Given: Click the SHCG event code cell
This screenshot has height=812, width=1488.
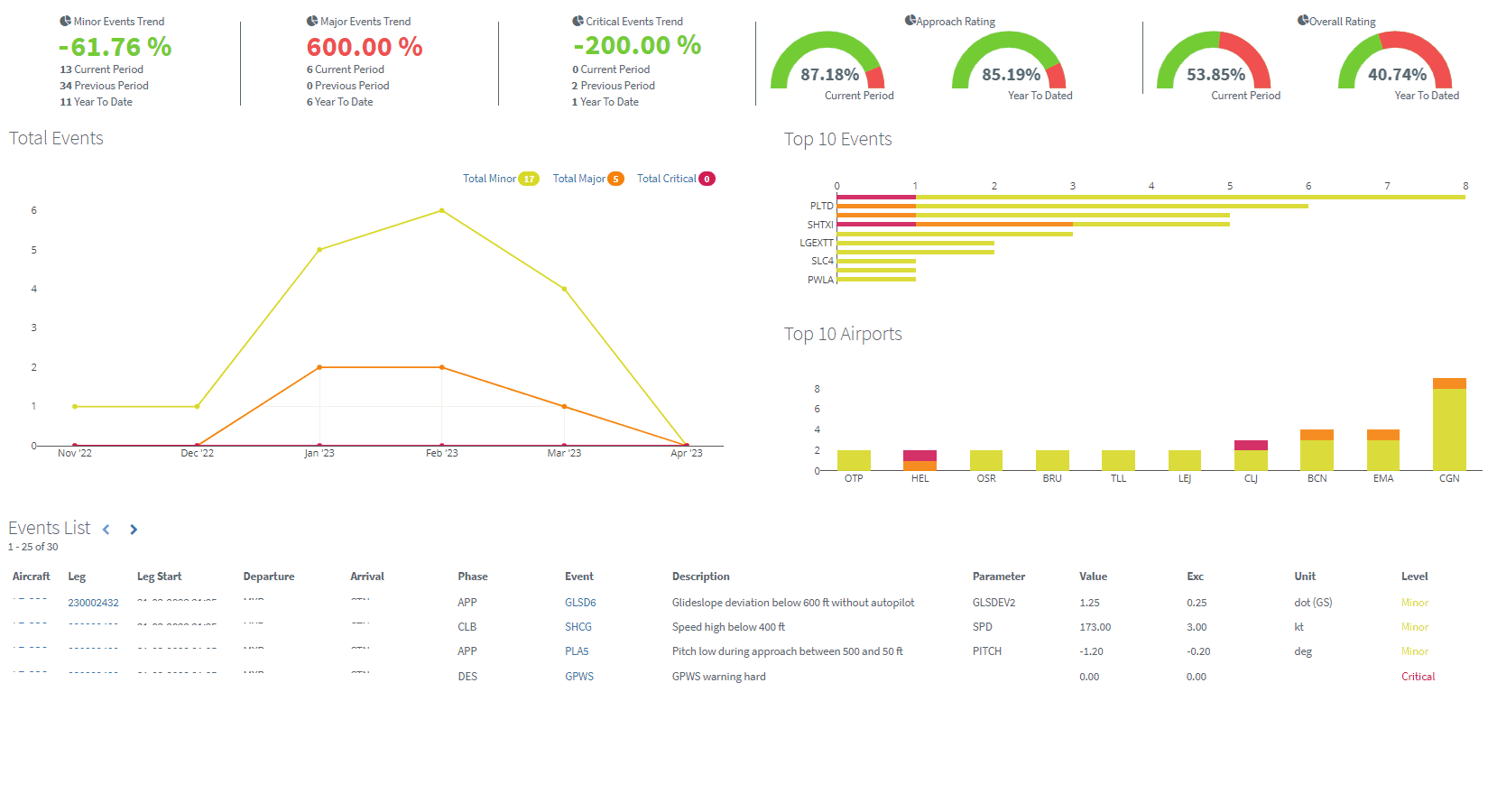Looking at the screenshot, I should tap(578, 627).
